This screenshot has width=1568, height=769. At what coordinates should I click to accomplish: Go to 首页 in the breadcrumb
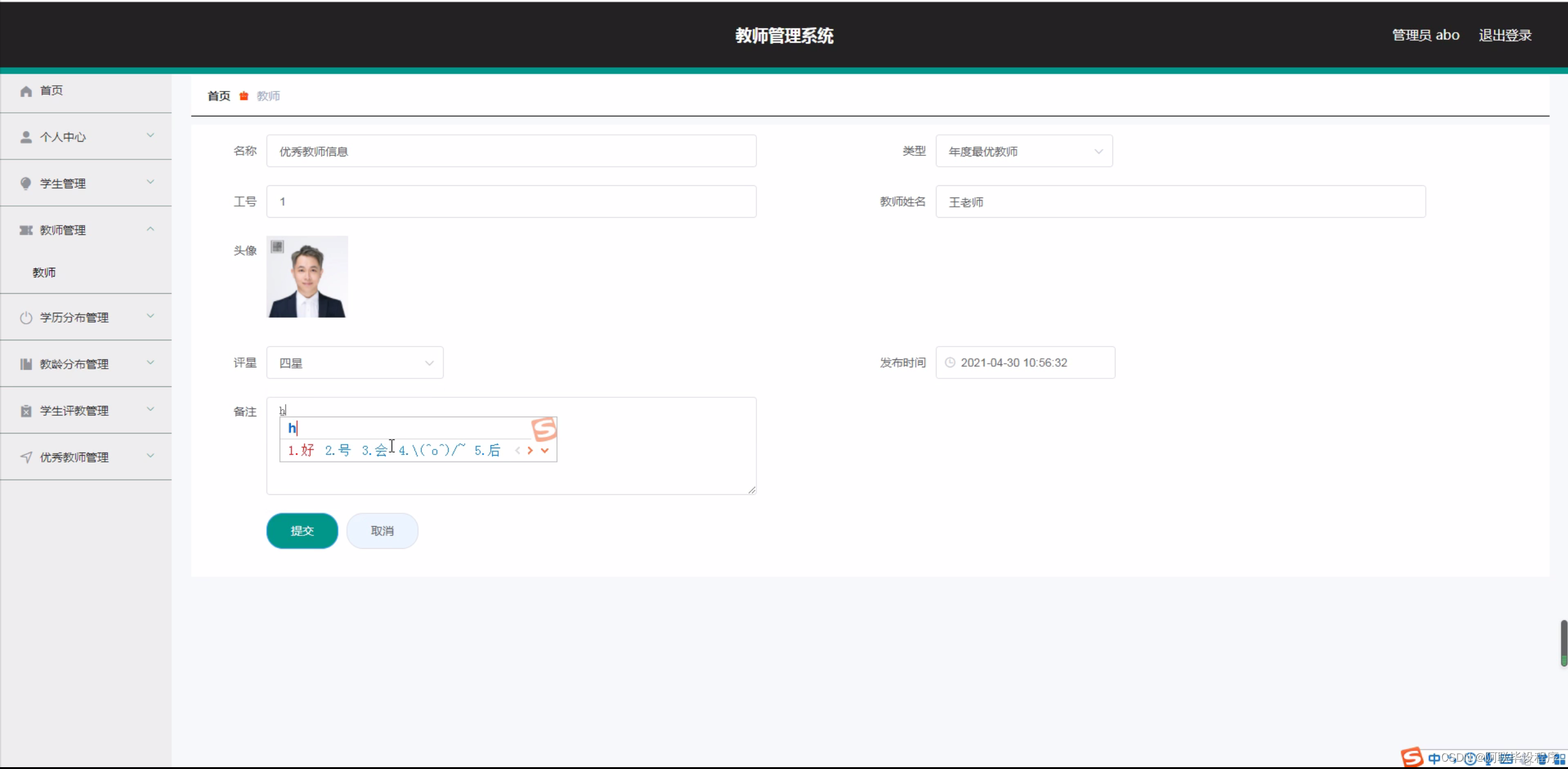coord(219,96)
